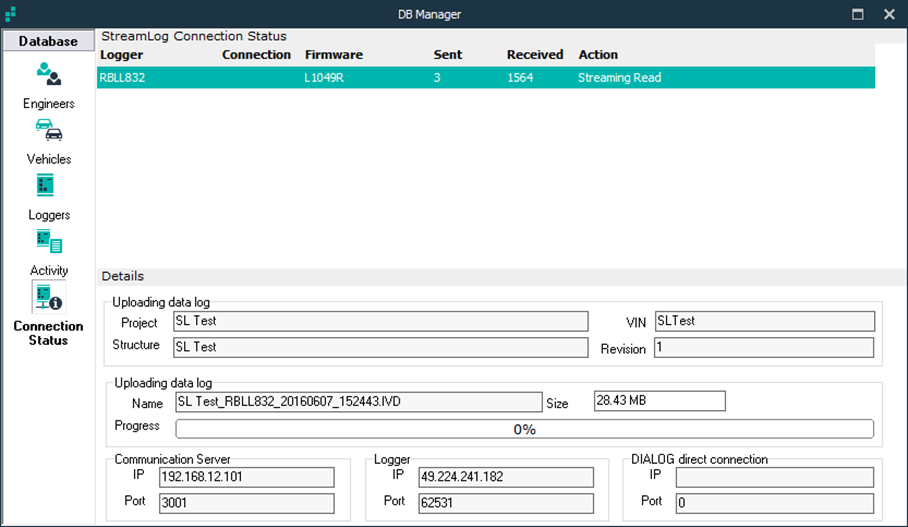Click the DB Manager app logo icon
This screenshot has width=908, height=527.
[11, 14]
